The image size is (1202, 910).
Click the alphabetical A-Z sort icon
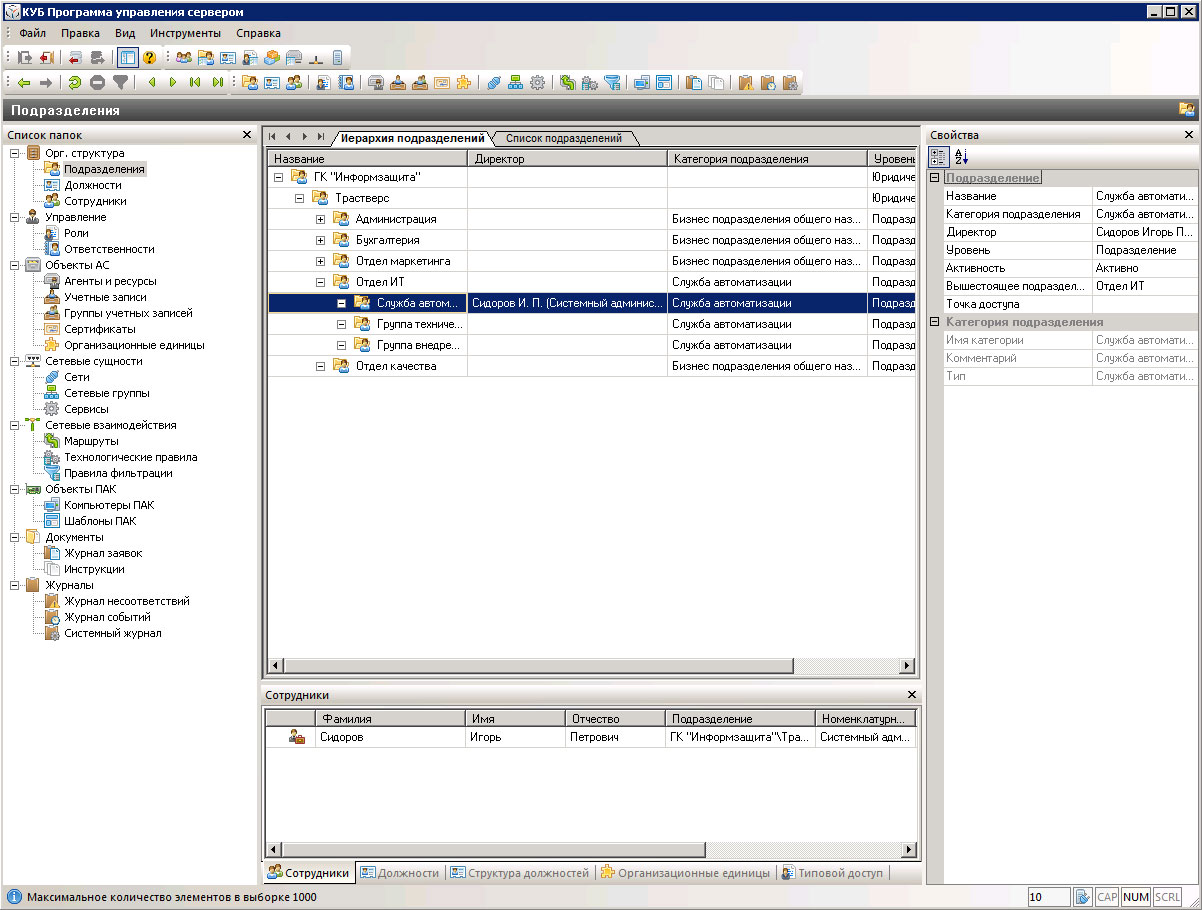tap(961, 157)
